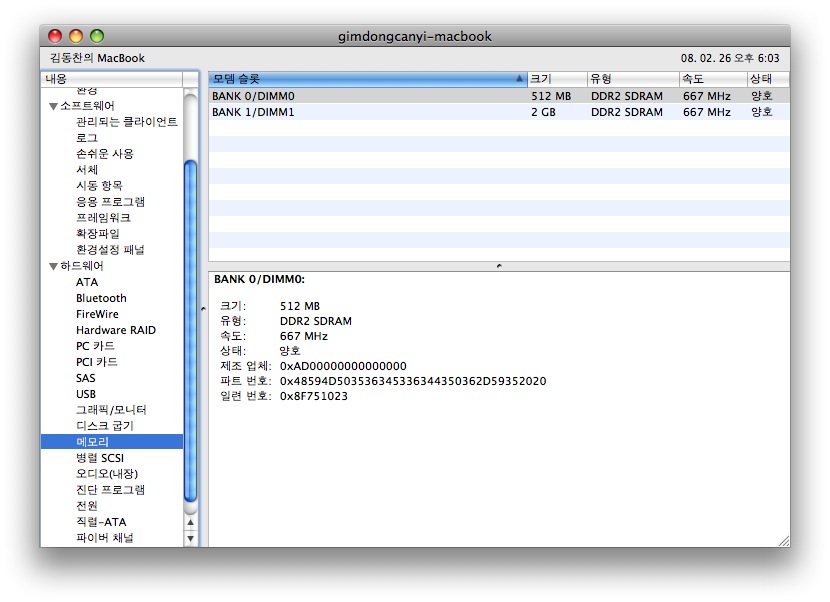Click the green zoom window button
Viewport: 830px width, 602px height.
(97, 36)
